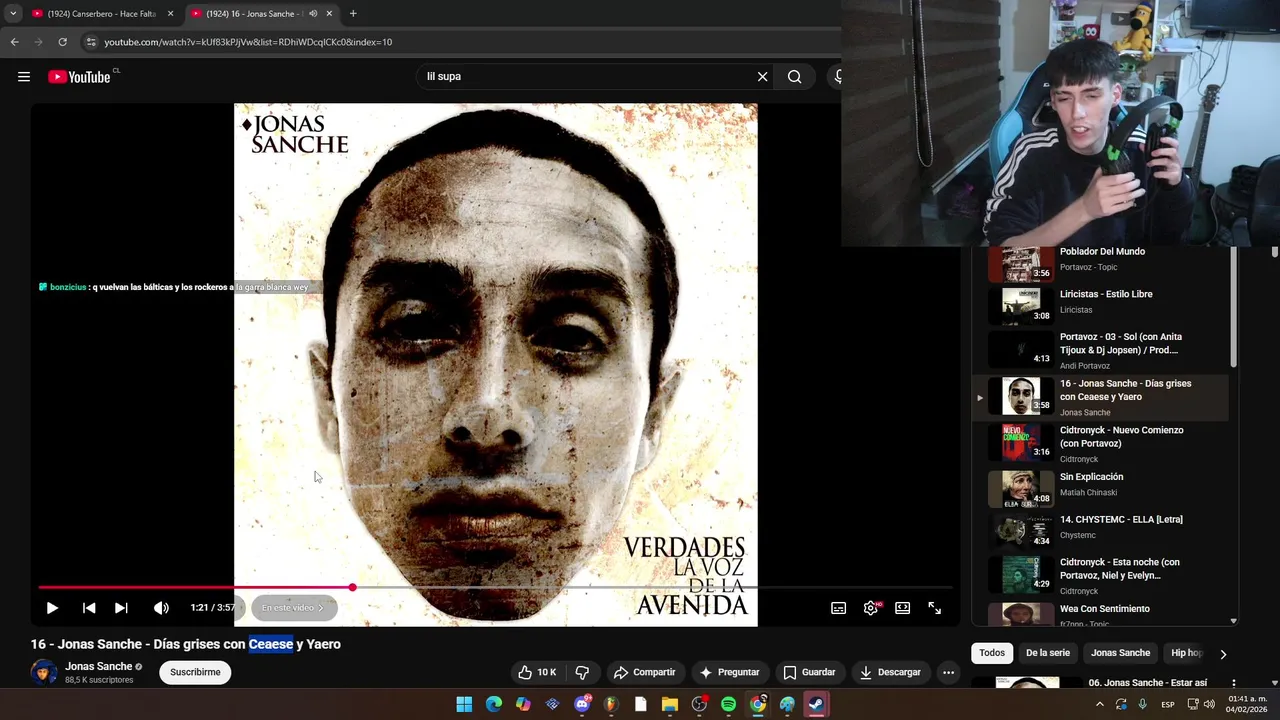Image resolution: width=1280 pixels, height=720 pixels.
Task: Open Microsoft Edge from taskbar
Action: 494,704
